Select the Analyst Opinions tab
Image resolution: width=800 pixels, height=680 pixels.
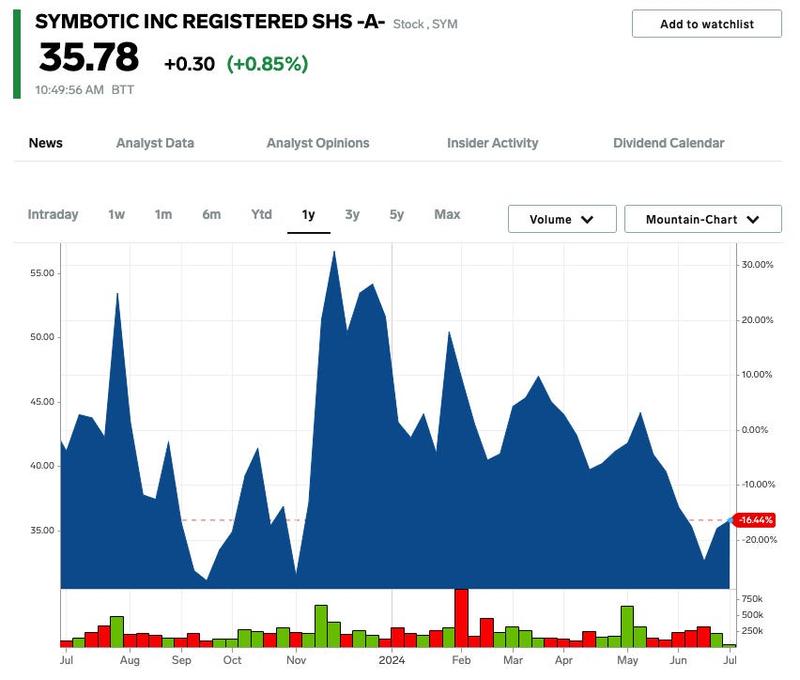click(x=318, y=143)
